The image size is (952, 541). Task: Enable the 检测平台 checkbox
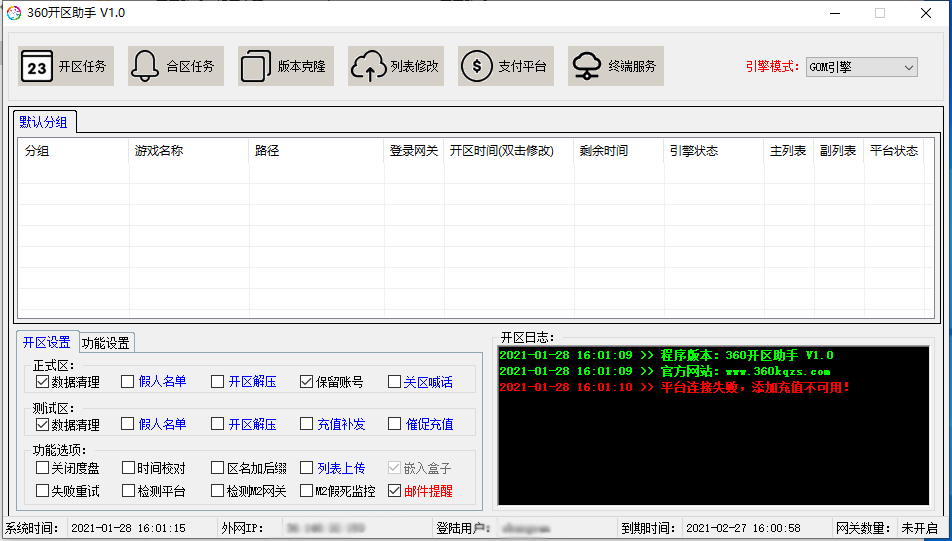(128, 490)
